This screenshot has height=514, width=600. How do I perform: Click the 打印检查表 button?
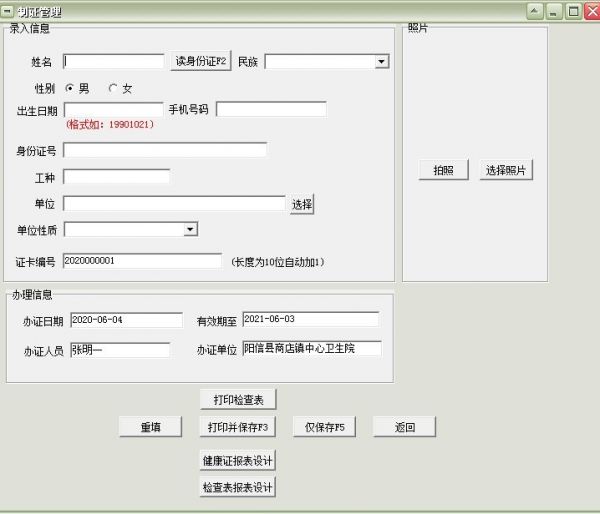238,400
